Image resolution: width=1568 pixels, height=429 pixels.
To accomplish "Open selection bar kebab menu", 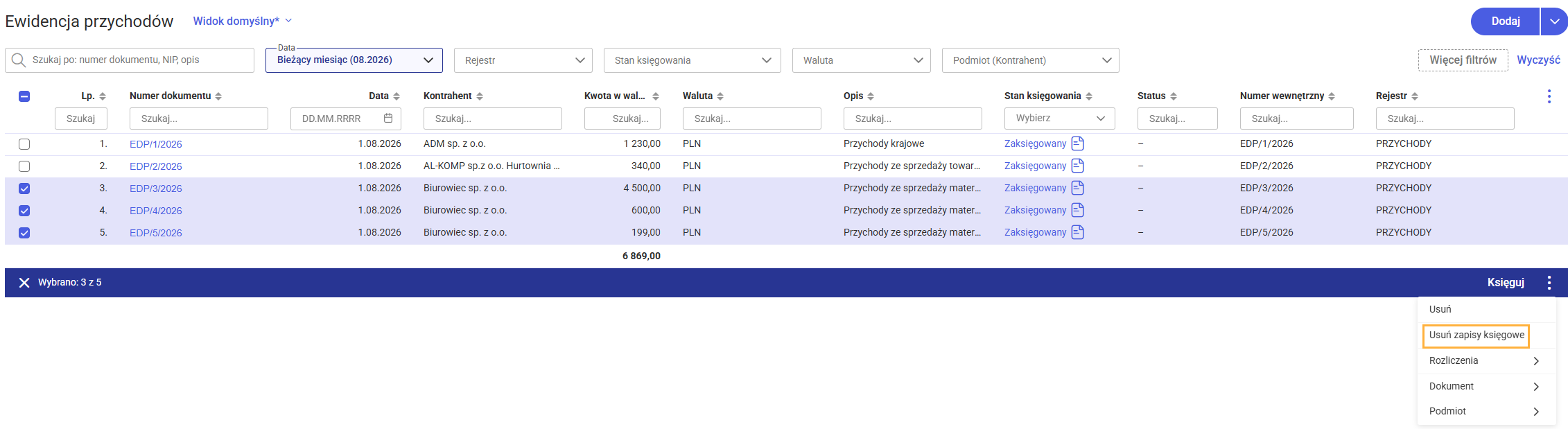I will (x=1549, y=283).
